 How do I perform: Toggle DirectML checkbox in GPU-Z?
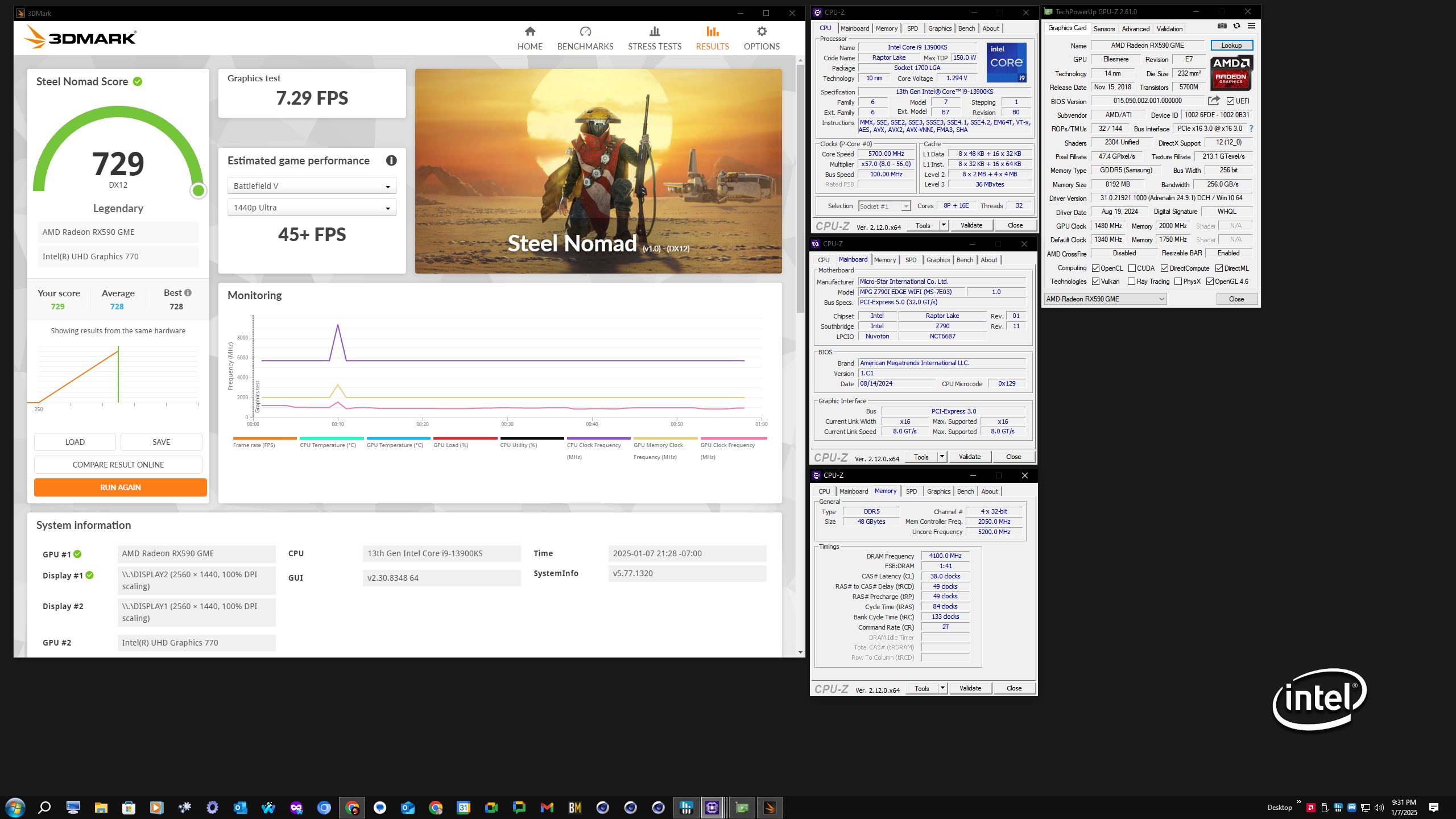(1219, 268)
